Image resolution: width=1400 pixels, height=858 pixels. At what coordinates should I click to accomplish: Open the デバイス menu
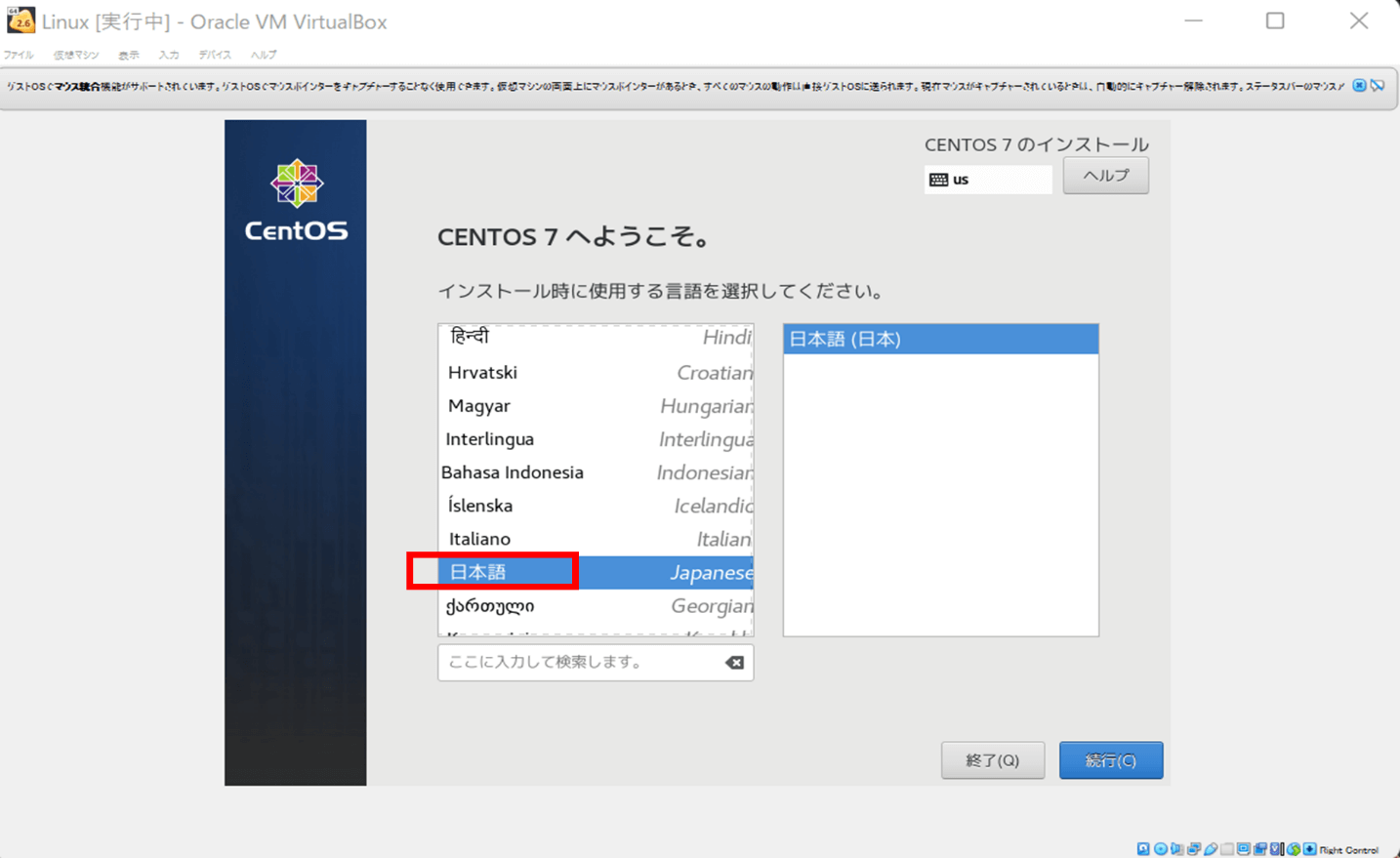click(x=215, y=55)
